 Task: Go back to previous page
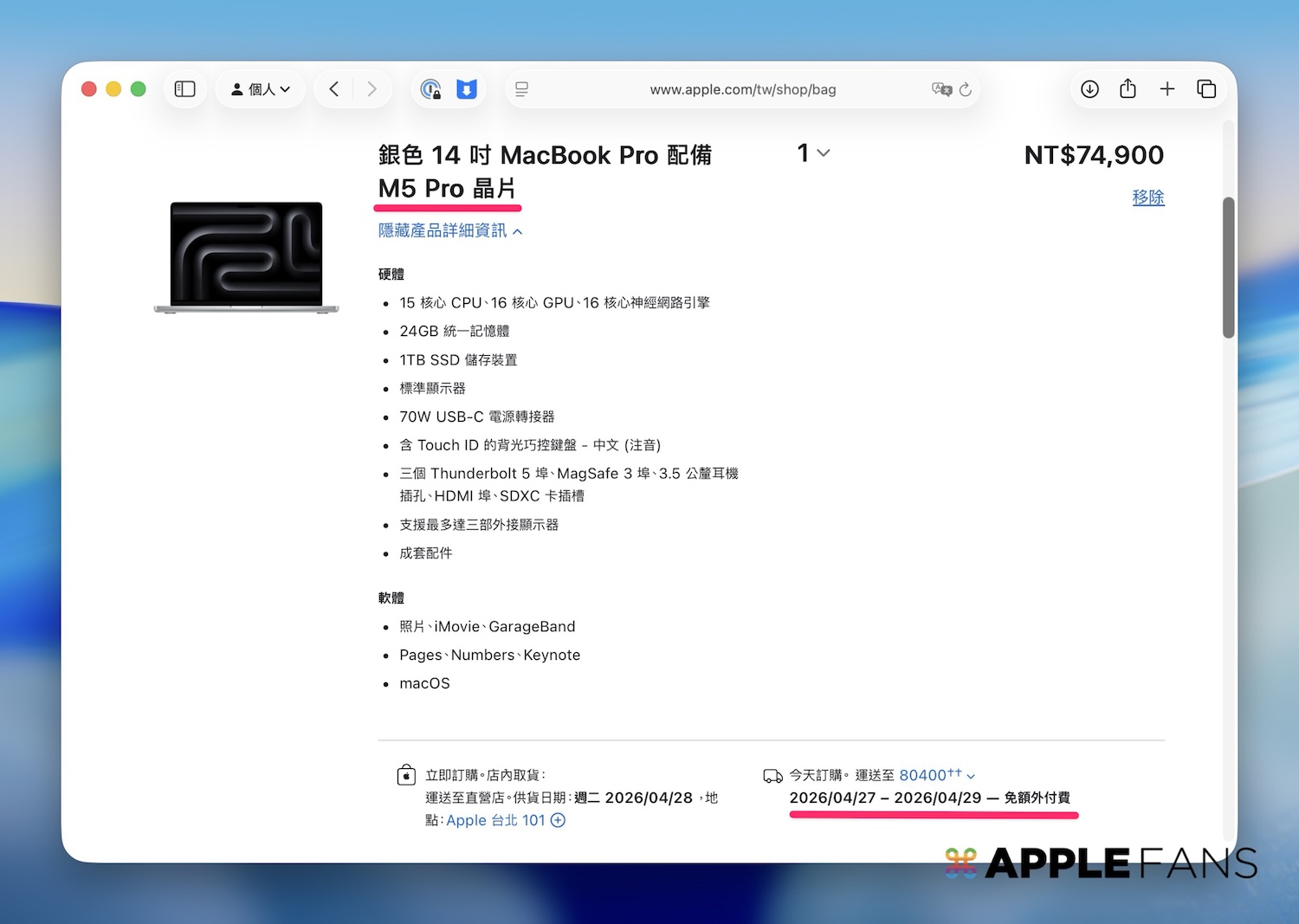334,89
